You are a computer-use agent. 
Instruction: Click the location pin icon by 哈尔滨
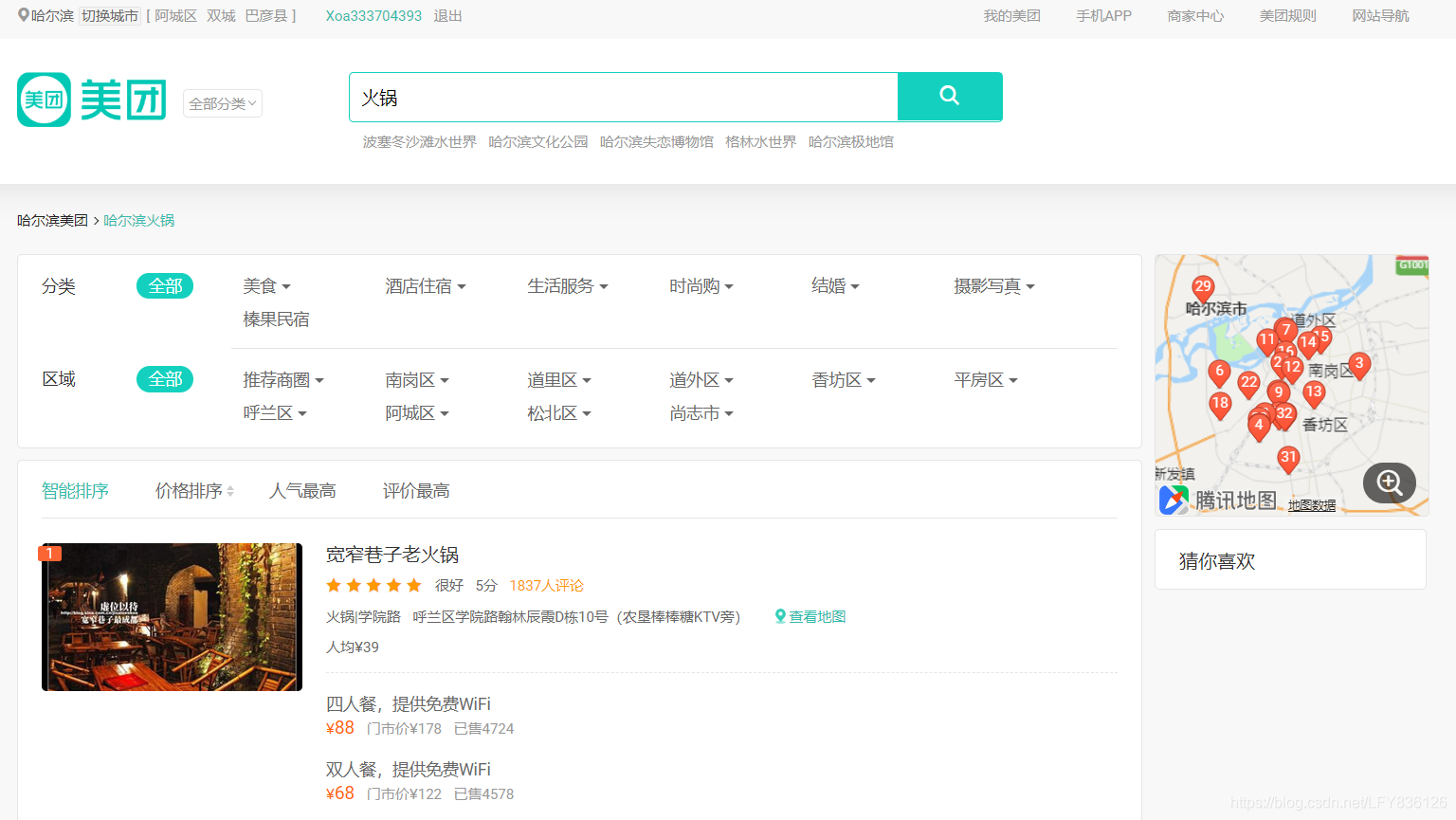pos(24,15)
